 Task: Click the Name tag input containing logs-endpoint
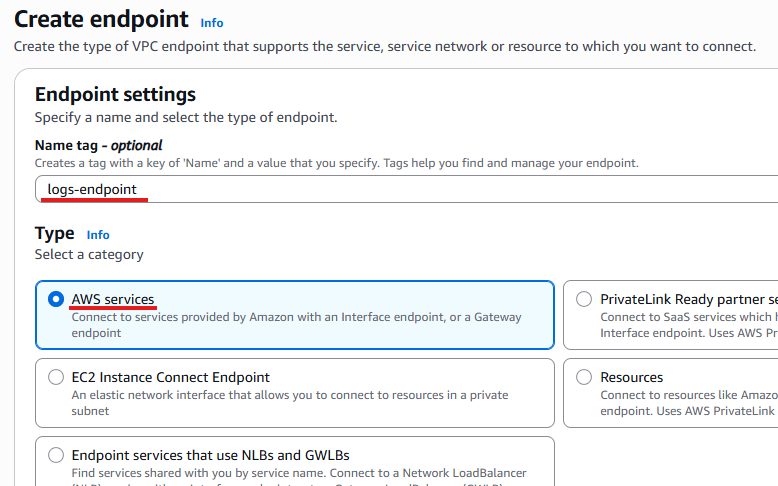coord(400,189)
